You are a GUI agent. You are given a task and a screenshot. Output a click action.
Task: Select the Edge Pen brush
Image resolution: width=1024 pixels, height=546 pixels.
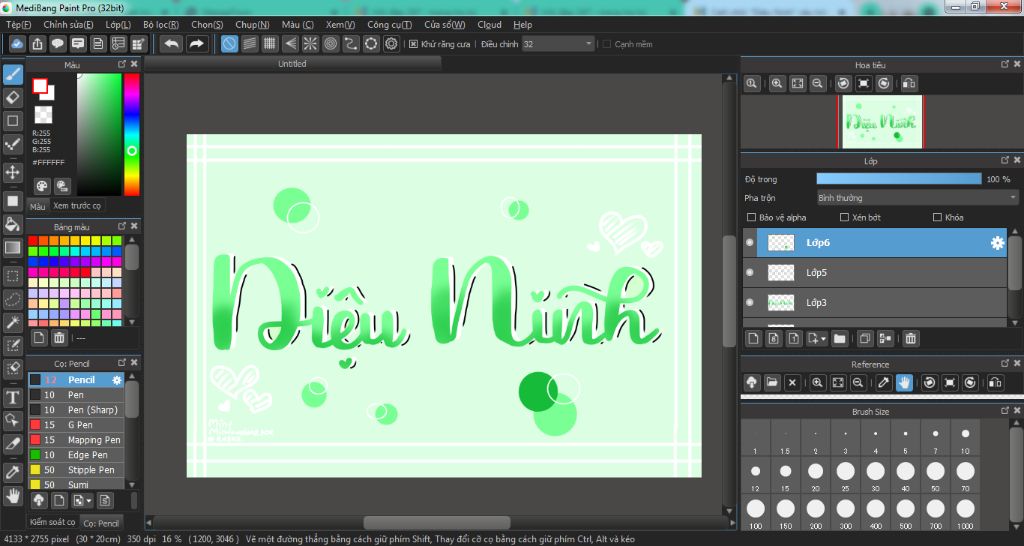[76, 455]
